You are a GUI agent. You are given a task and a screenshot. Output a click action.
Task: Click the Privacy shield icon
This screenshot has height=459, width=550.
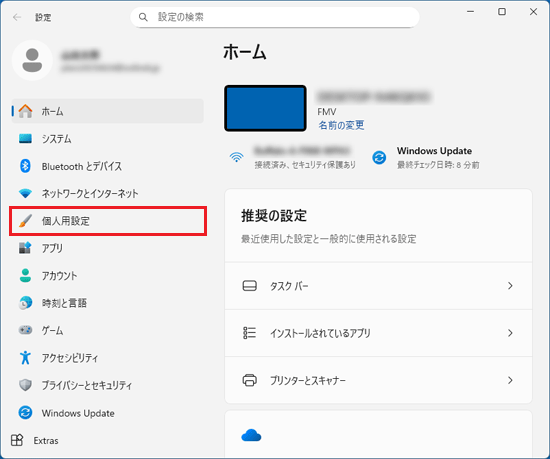pyautogui.click(x=25, y=385)
